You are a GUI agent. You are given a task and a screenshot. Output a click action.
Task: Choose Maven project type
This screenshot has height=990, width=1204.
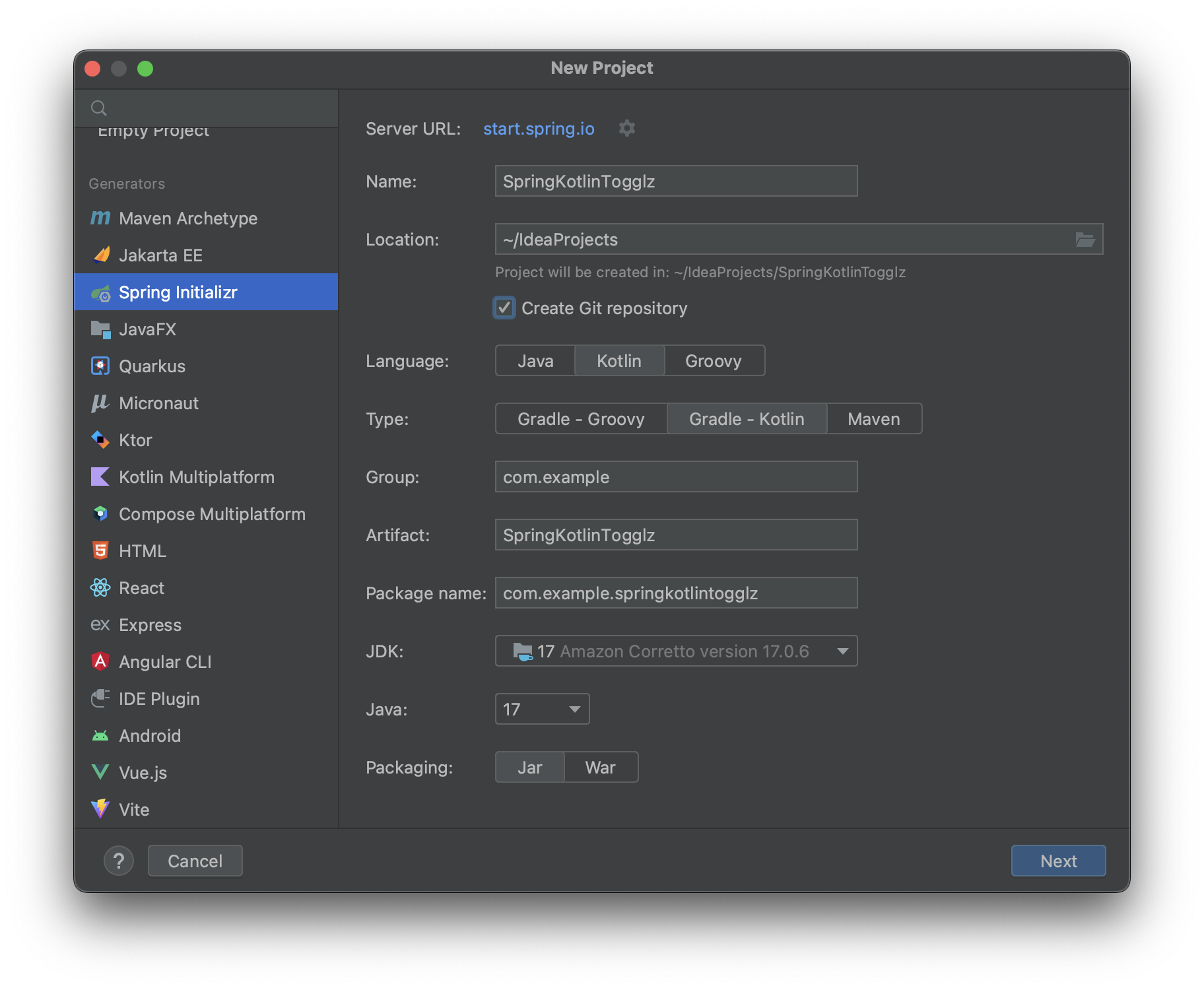point(874,419)
